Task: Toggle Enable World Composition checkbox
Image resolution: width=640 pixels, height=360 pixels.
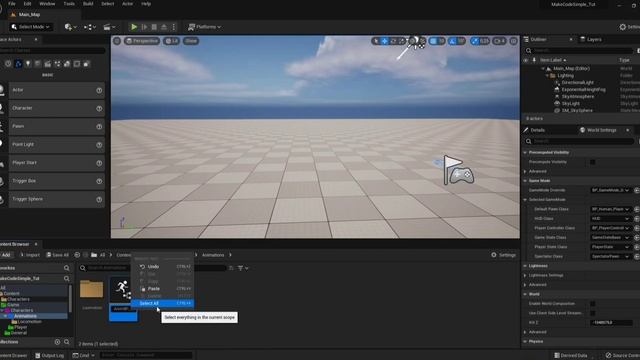Action: 593,304
